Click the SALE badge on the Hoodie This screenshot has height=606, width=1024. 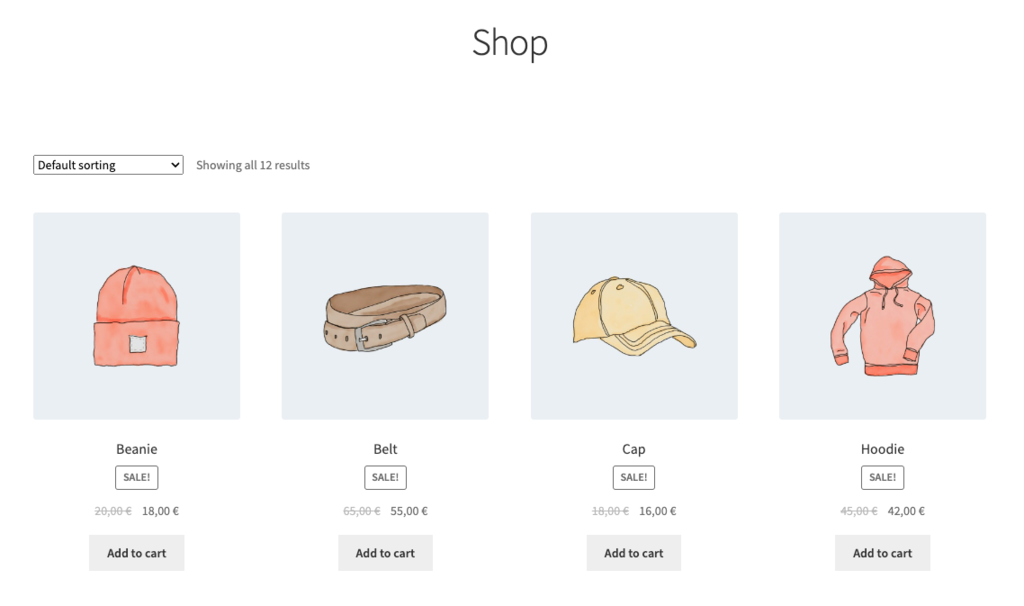pos(882,477)
